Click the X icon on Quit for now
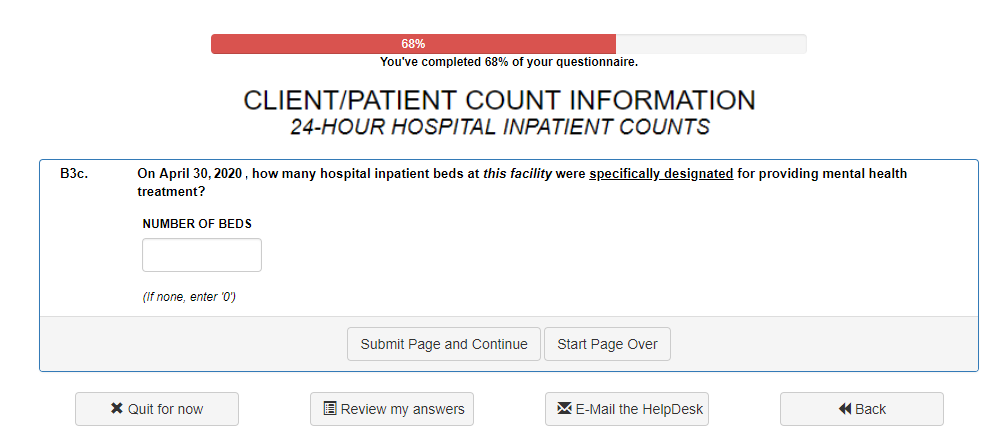 (x=117, y=409)
